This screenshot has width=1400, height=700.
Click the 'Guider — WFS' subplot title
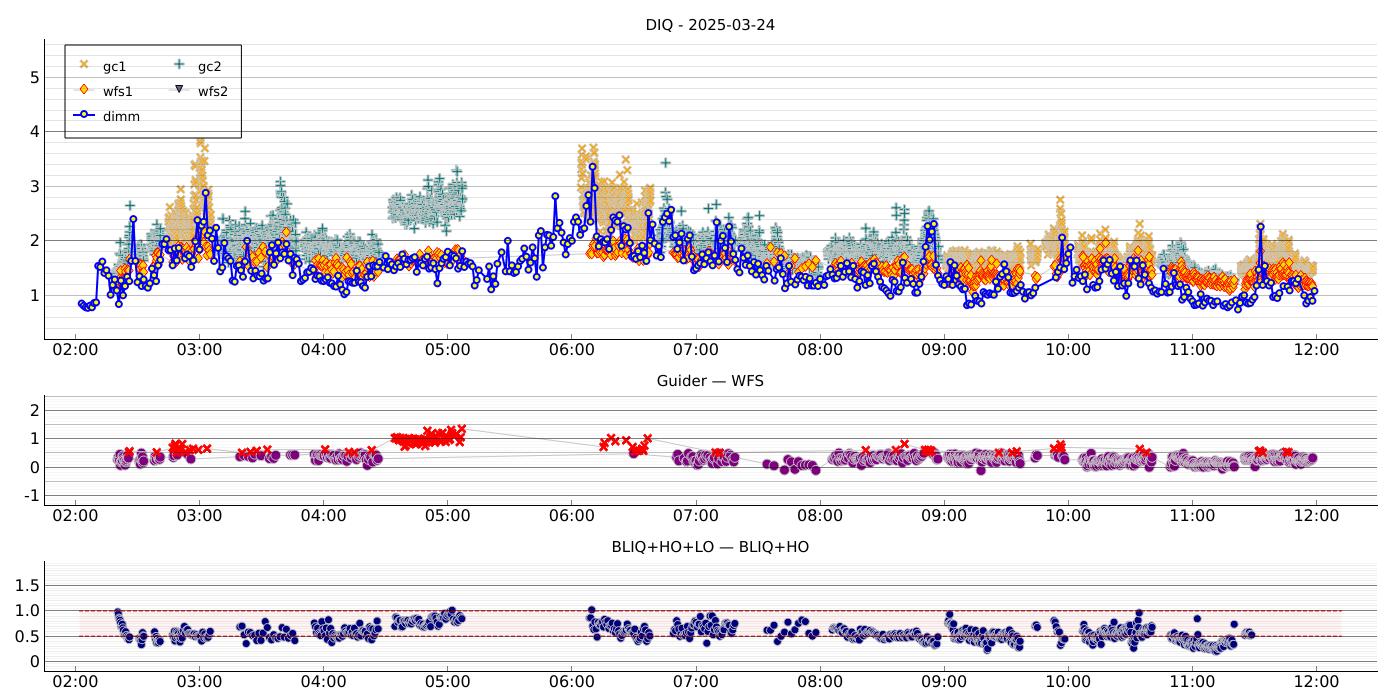click(710, 381)
